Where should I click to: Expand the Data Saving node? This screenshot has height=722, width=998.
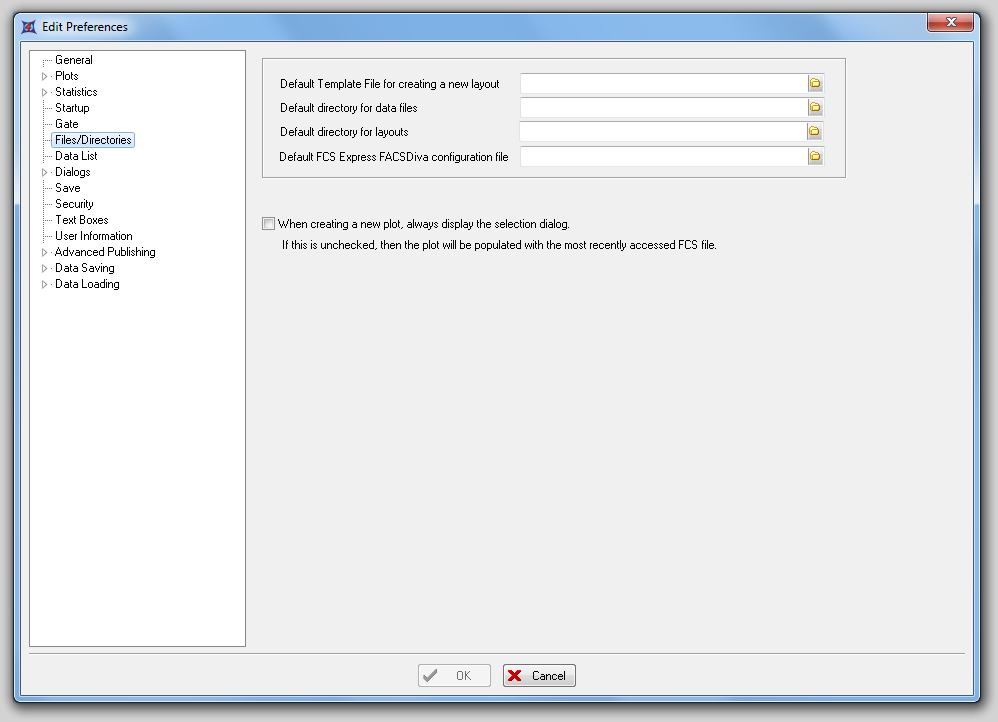click(44, 268)
